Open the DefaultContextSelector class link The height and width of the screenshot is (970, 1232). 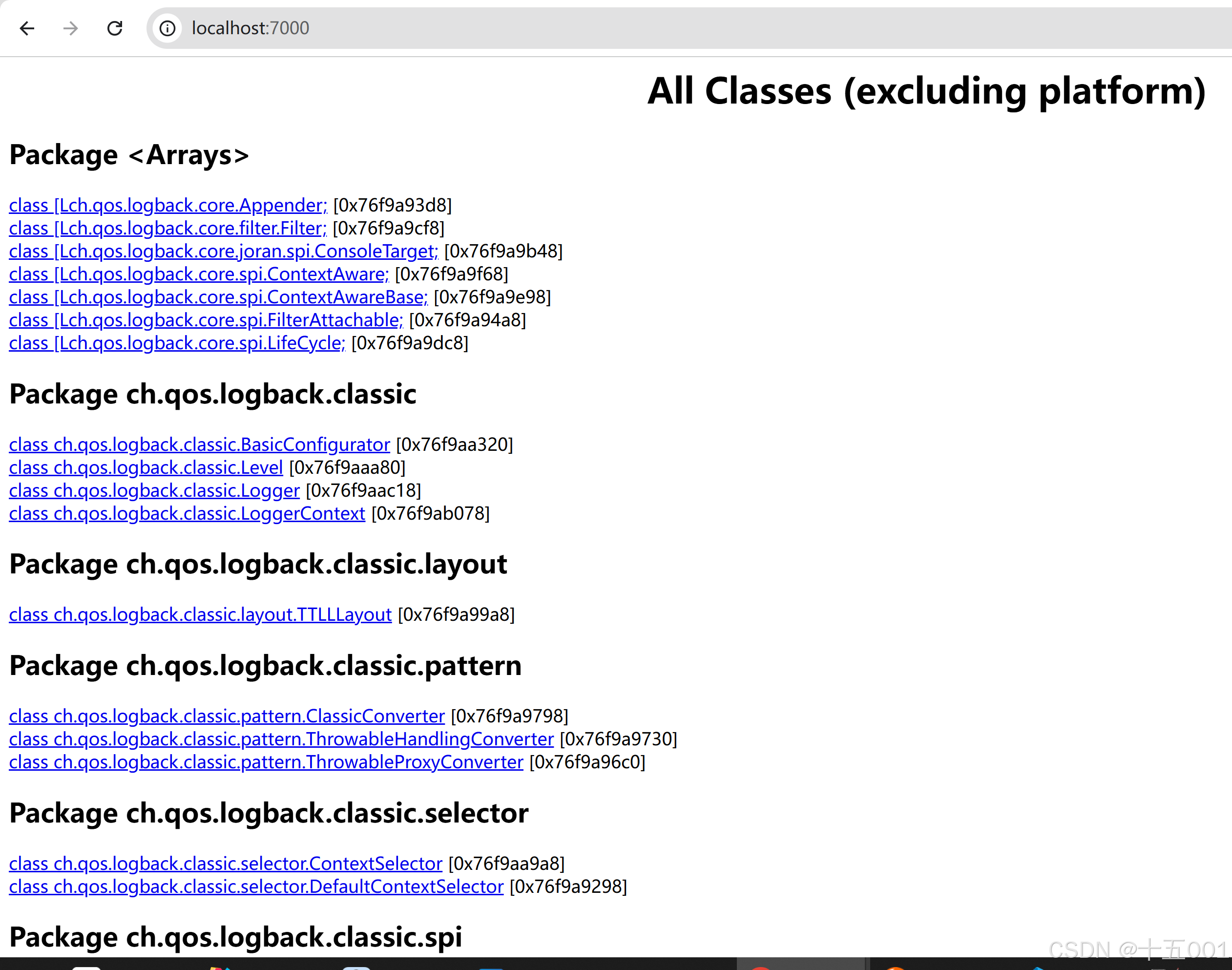point(256,886)
